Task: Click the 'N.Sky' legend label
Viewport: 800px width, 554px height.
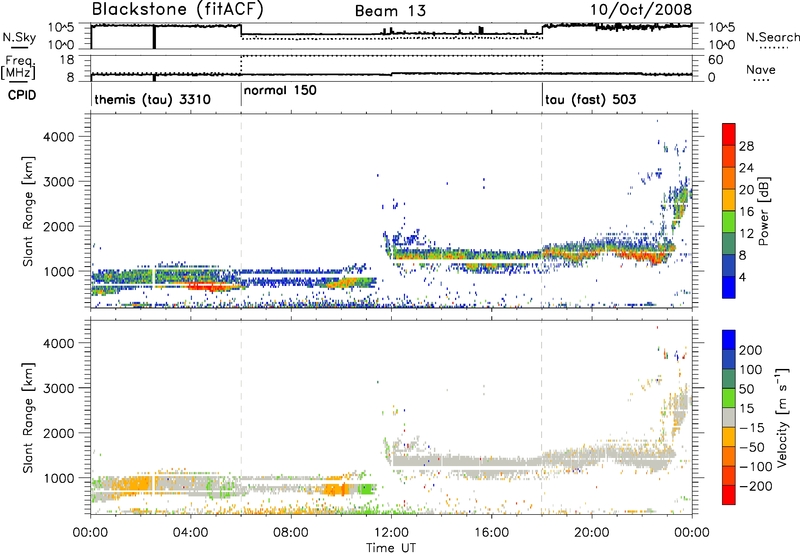Action: pyautogui.click(x=19, y=37)
